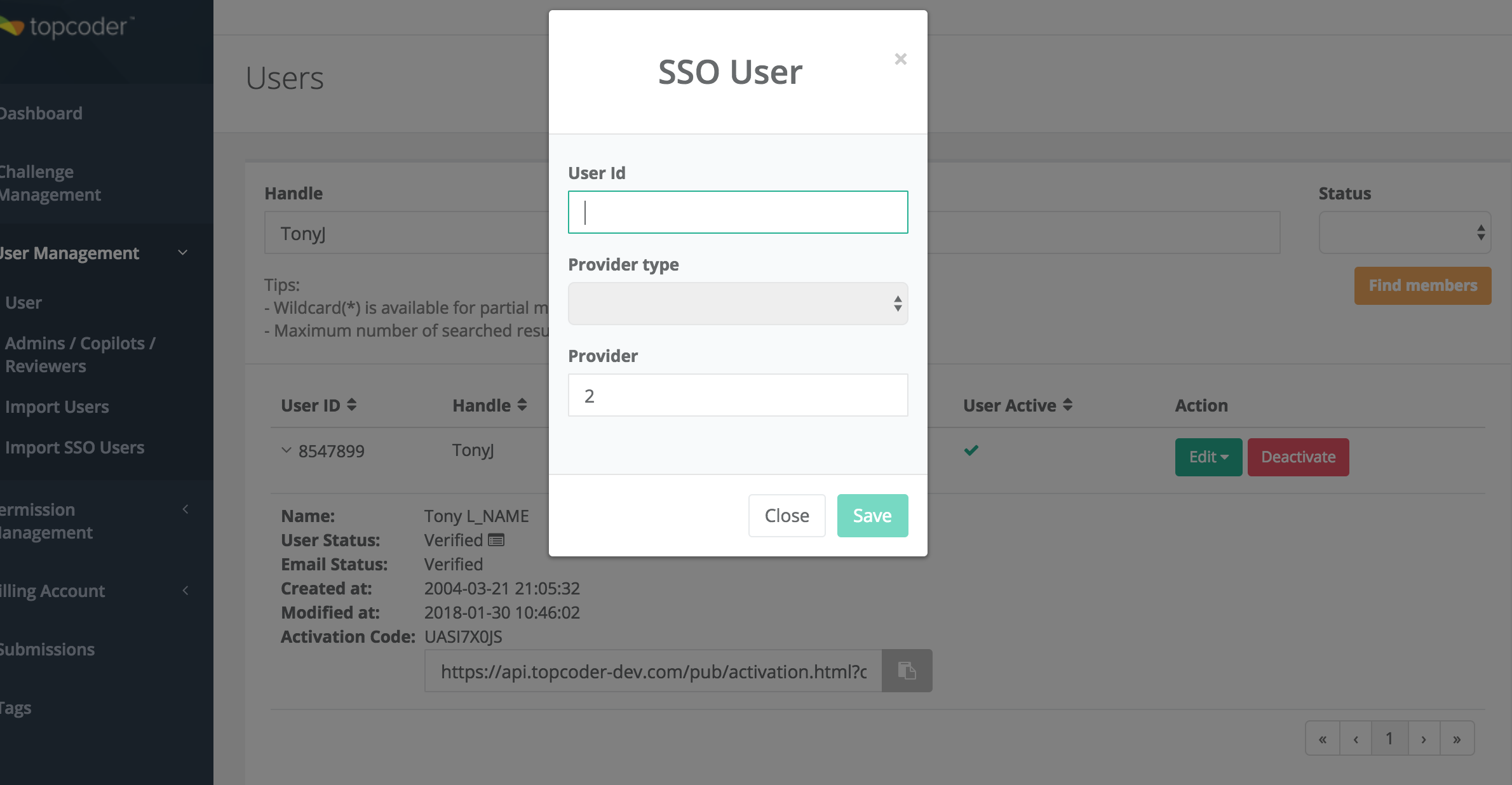Image resolution: width=1512 pixels, height=785 pixels.
Task: Click the copy activation link icon
Action: coord(907,671)
